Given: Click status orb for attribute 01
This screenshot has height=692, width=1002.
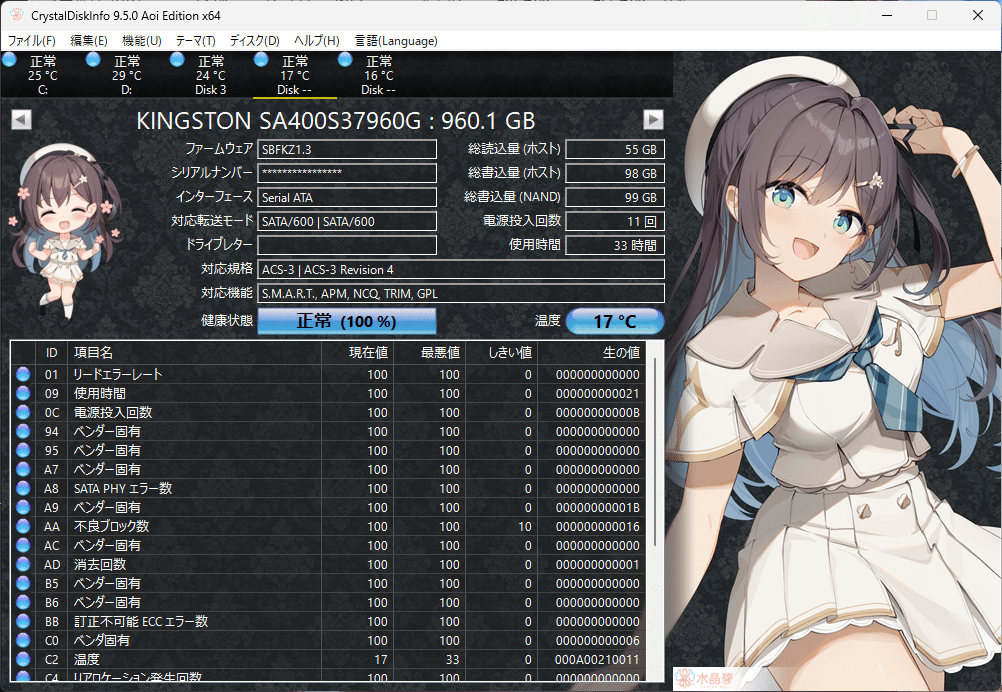Looking at the screenshot, I should click(23, 374).
